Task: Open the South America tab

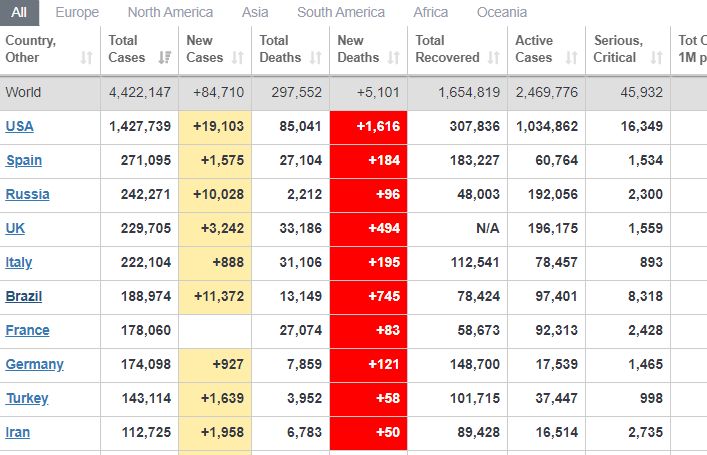Action: pyautogui.click(x=340, y=12)
